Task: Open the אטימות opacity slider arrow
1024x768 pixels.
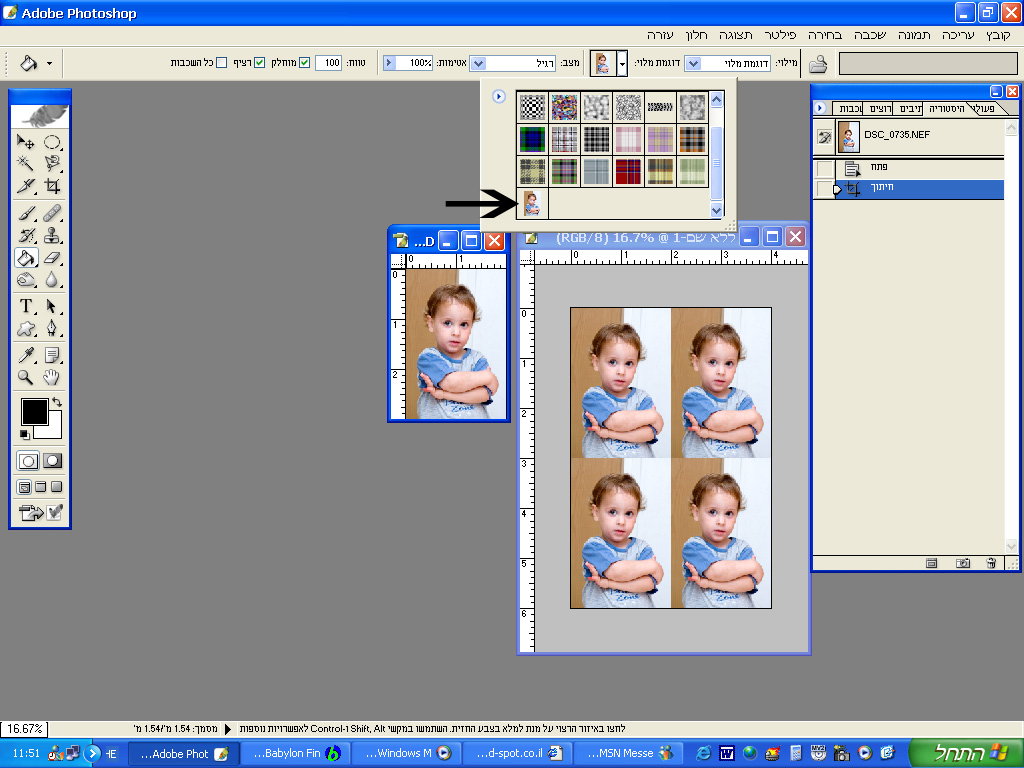Action: (389, 63)
